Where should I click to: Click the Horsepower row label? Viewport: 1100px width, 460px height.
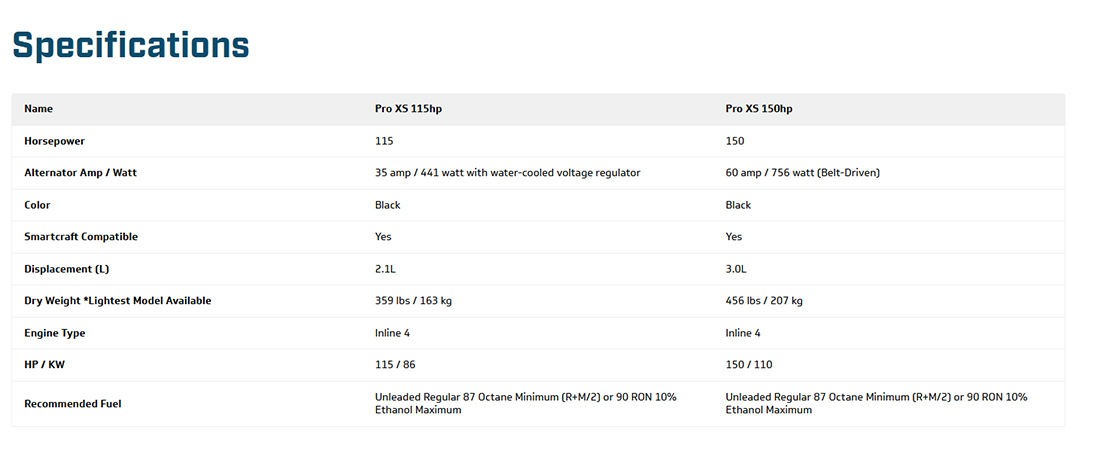[55, 141]
